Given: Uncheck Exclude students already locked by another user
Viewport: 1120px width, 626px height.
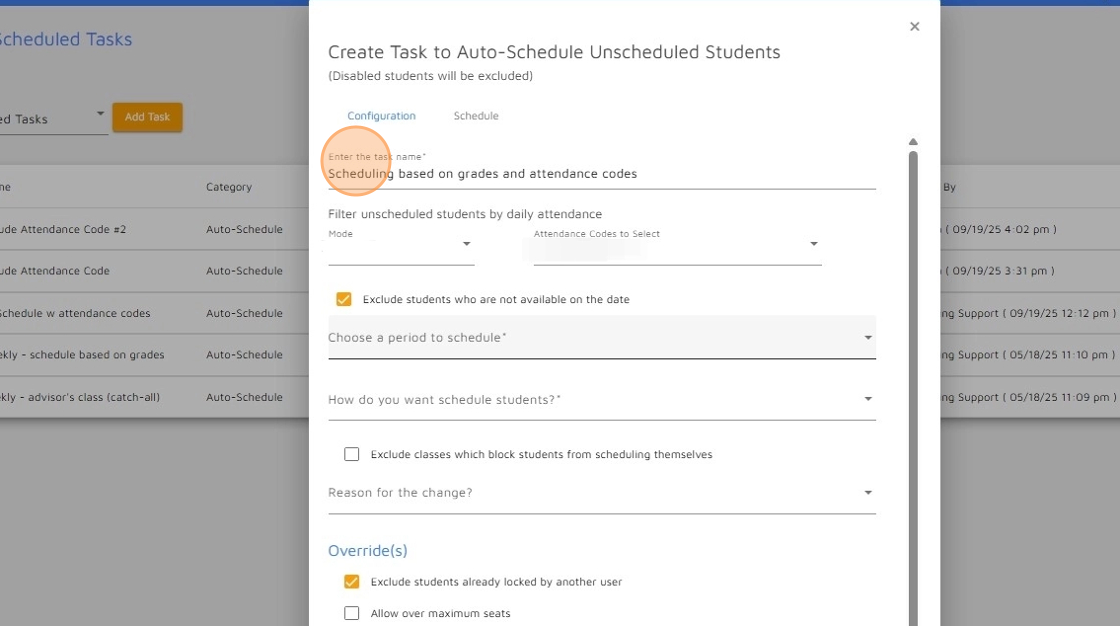Looking at the screenshot, I should [x=351, y=582].
